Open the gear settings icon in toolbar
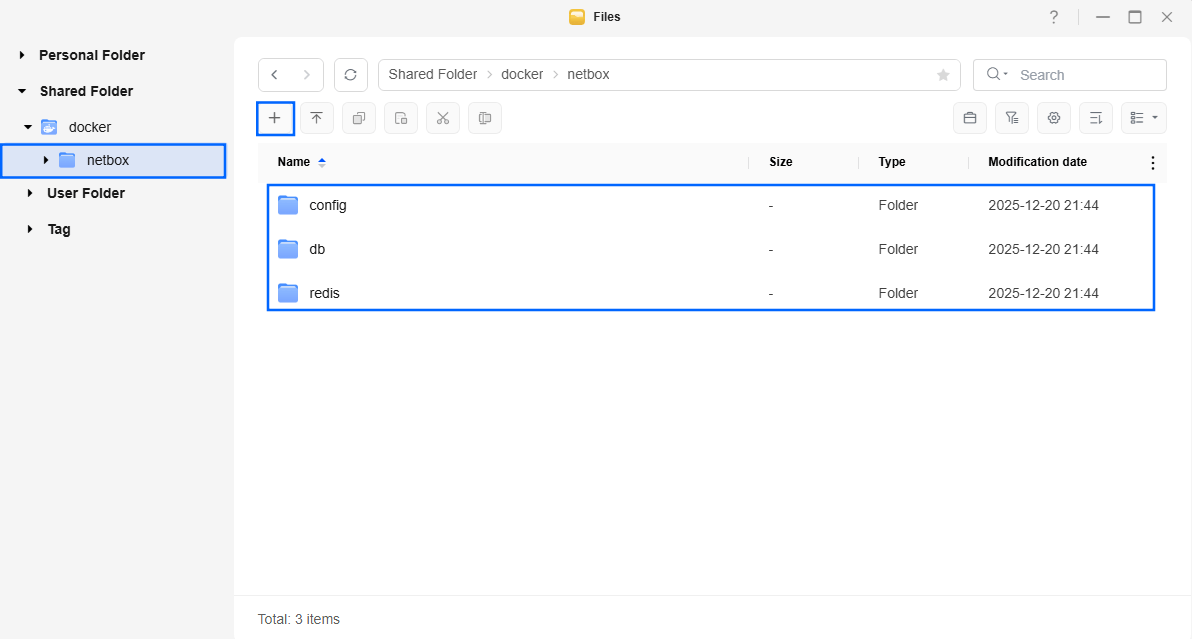This screenshot has height=639, width=1192. pyautogui.click(x=1053, y=118)
